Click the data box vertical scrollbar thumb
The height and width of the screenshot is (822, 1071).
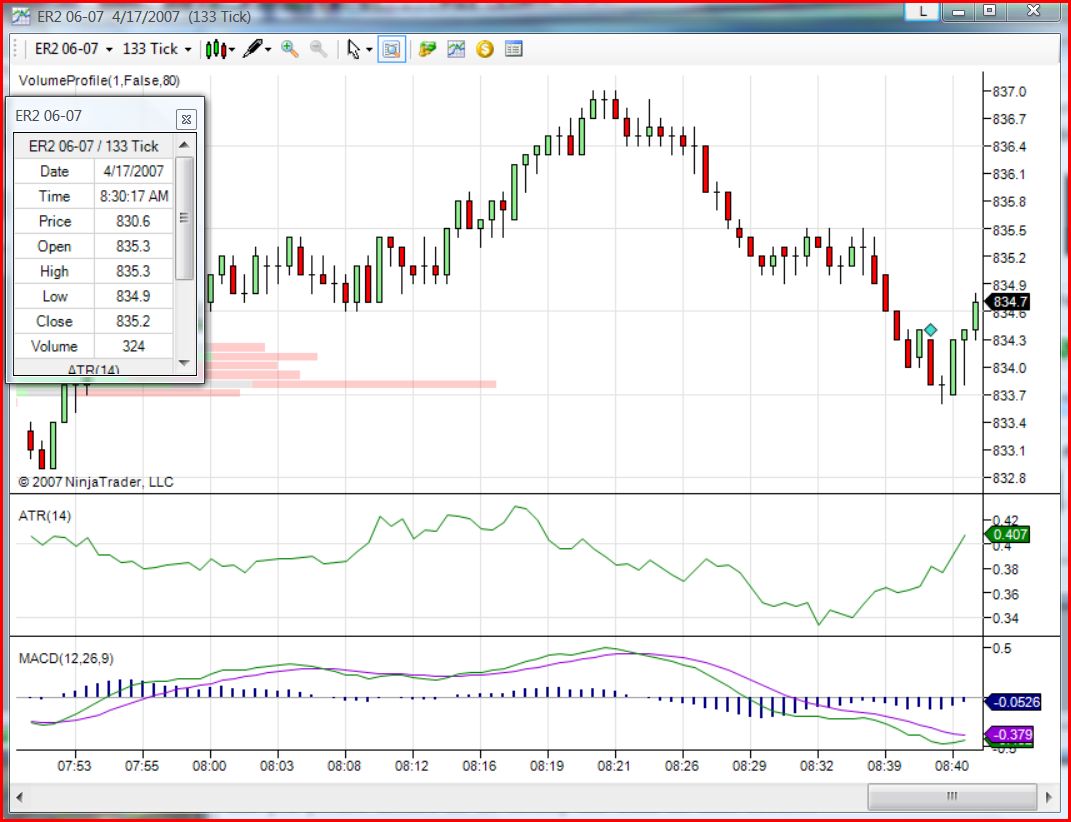coord(184,218)
